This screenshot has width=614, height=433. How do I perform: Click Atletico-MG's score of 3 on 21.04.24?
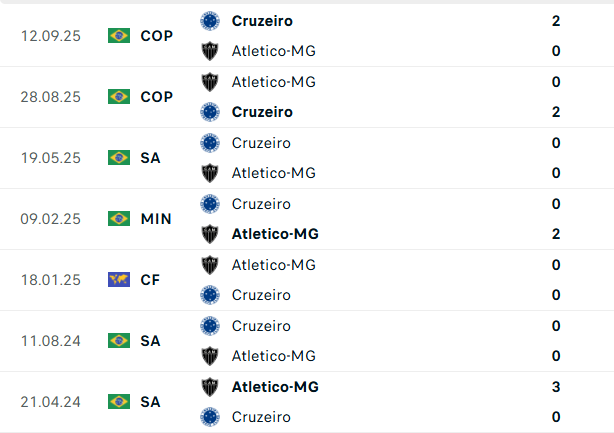[x=556, y=387]
